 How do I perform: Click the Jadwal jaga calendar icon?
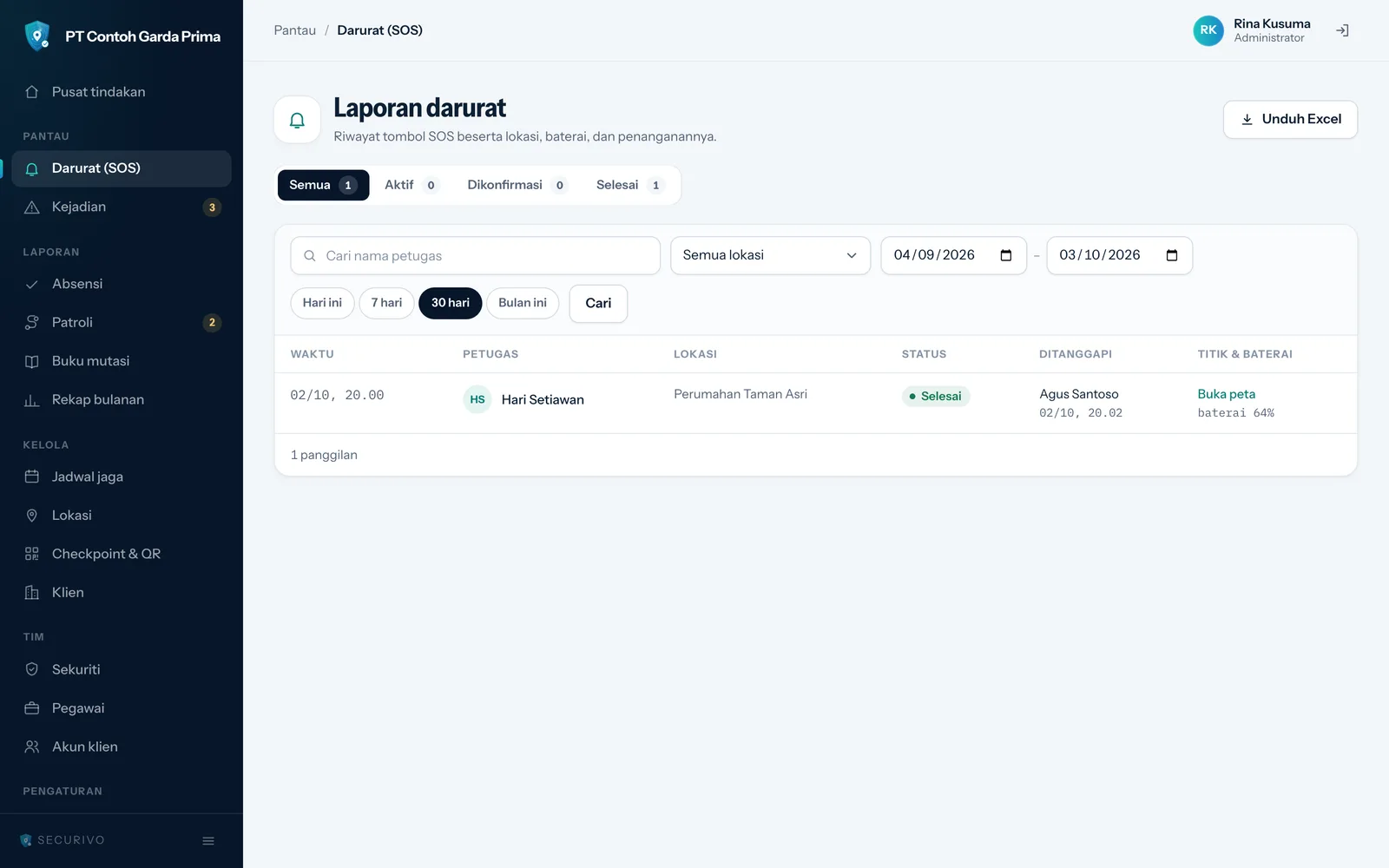[32, 477]
